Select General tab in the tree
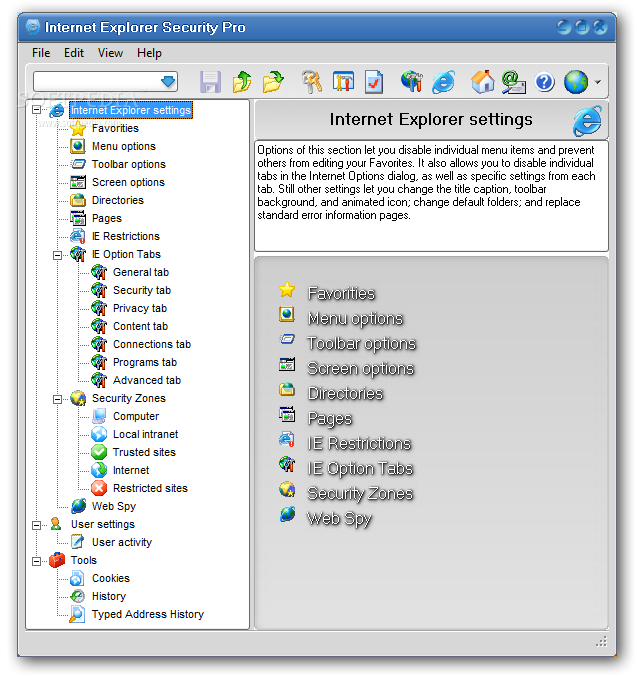637x677 pixels. pos(141,272)
